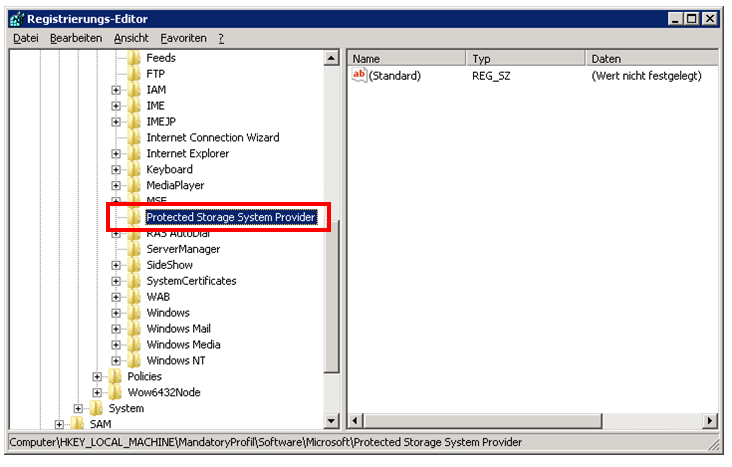
Task: Click the folder icon beside Internet Explorer
Action: tap(134, 154)
